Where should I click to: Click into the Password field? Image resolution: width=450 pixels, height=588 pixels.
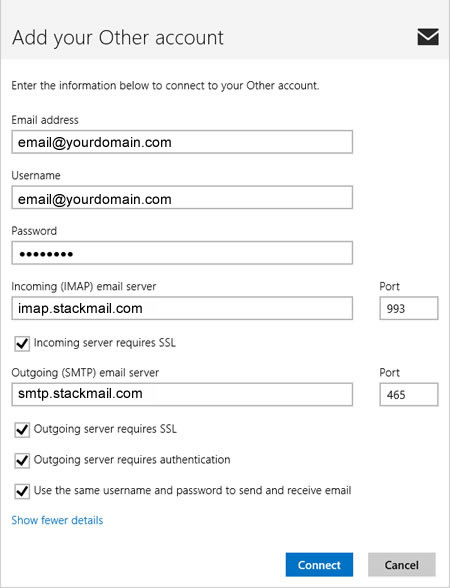[x=182, y=253]
